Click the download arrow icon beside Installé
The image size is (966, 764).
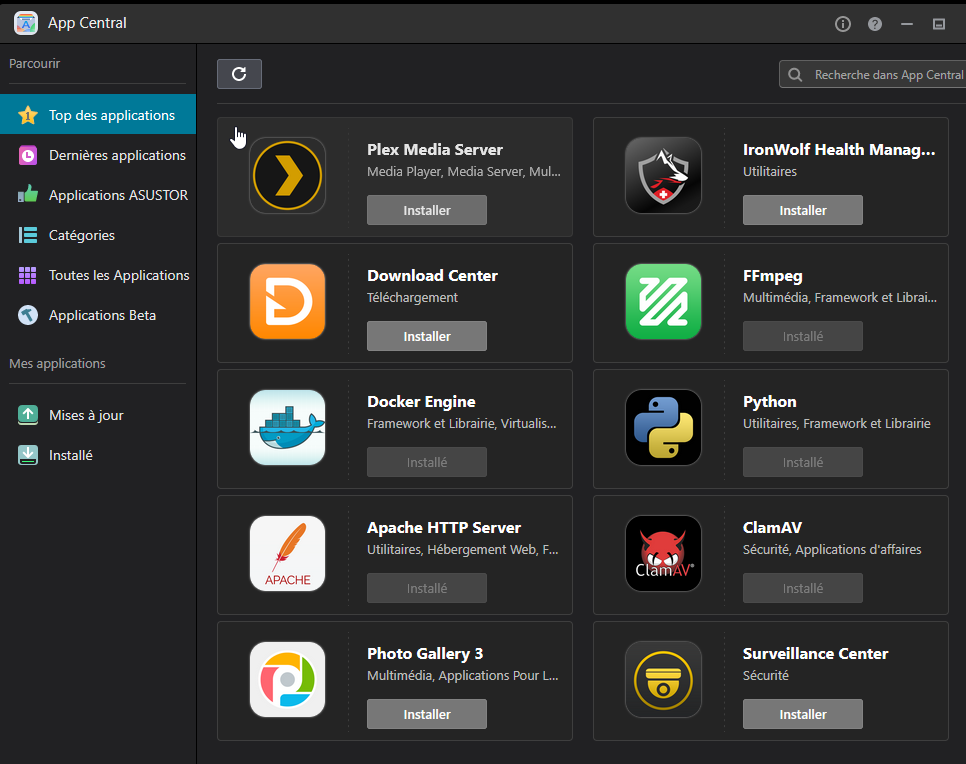pyautogui.click(x=28, y=455)
